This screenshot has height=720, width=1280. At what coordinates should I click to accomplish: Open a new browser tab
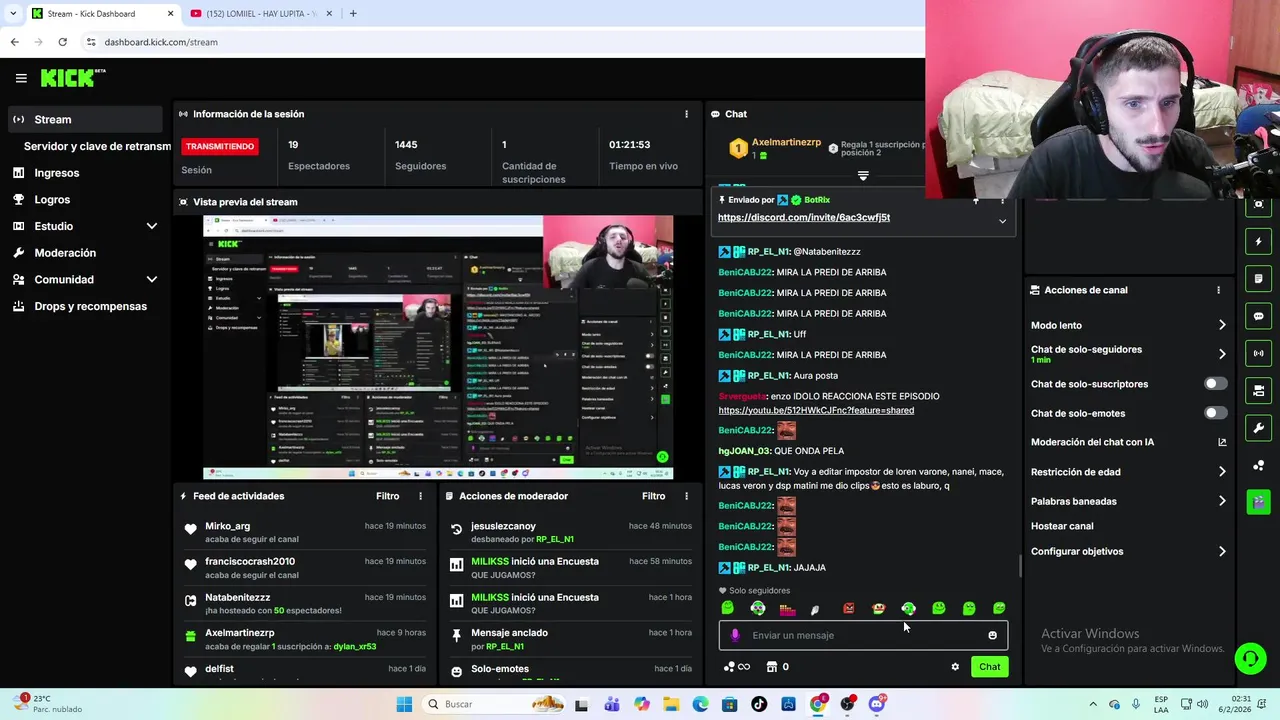tap(352, 13)
